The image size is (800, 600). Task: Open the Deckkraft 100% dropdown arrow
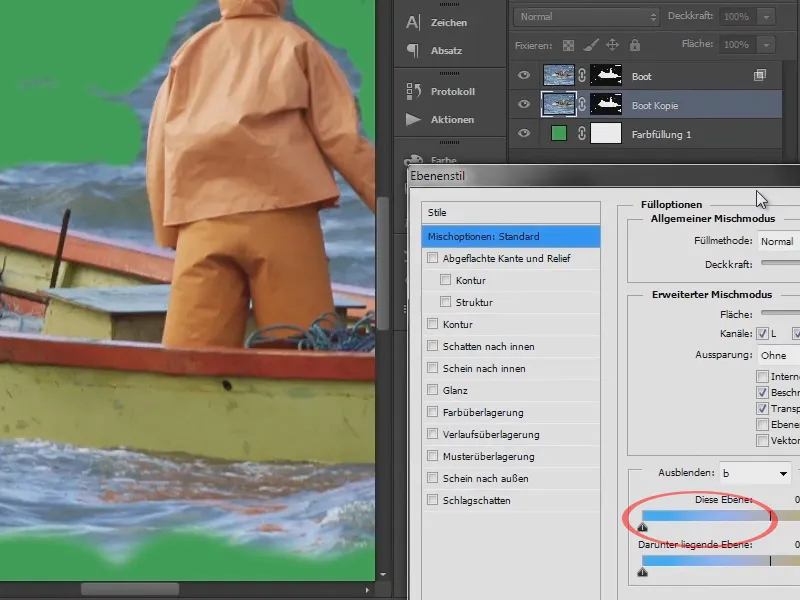pyautogui.click(x=766, y=17)
